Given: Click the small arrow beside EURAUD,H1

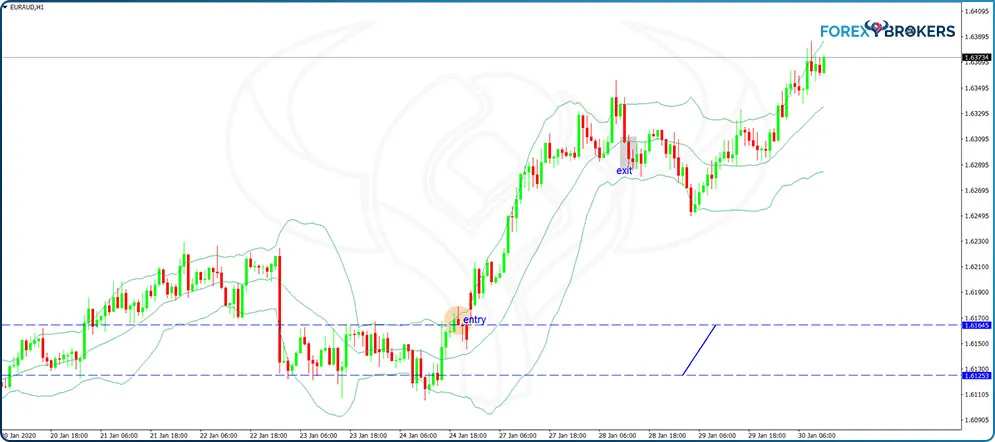Looking at the screenshot, I should [x=5, y=7].
